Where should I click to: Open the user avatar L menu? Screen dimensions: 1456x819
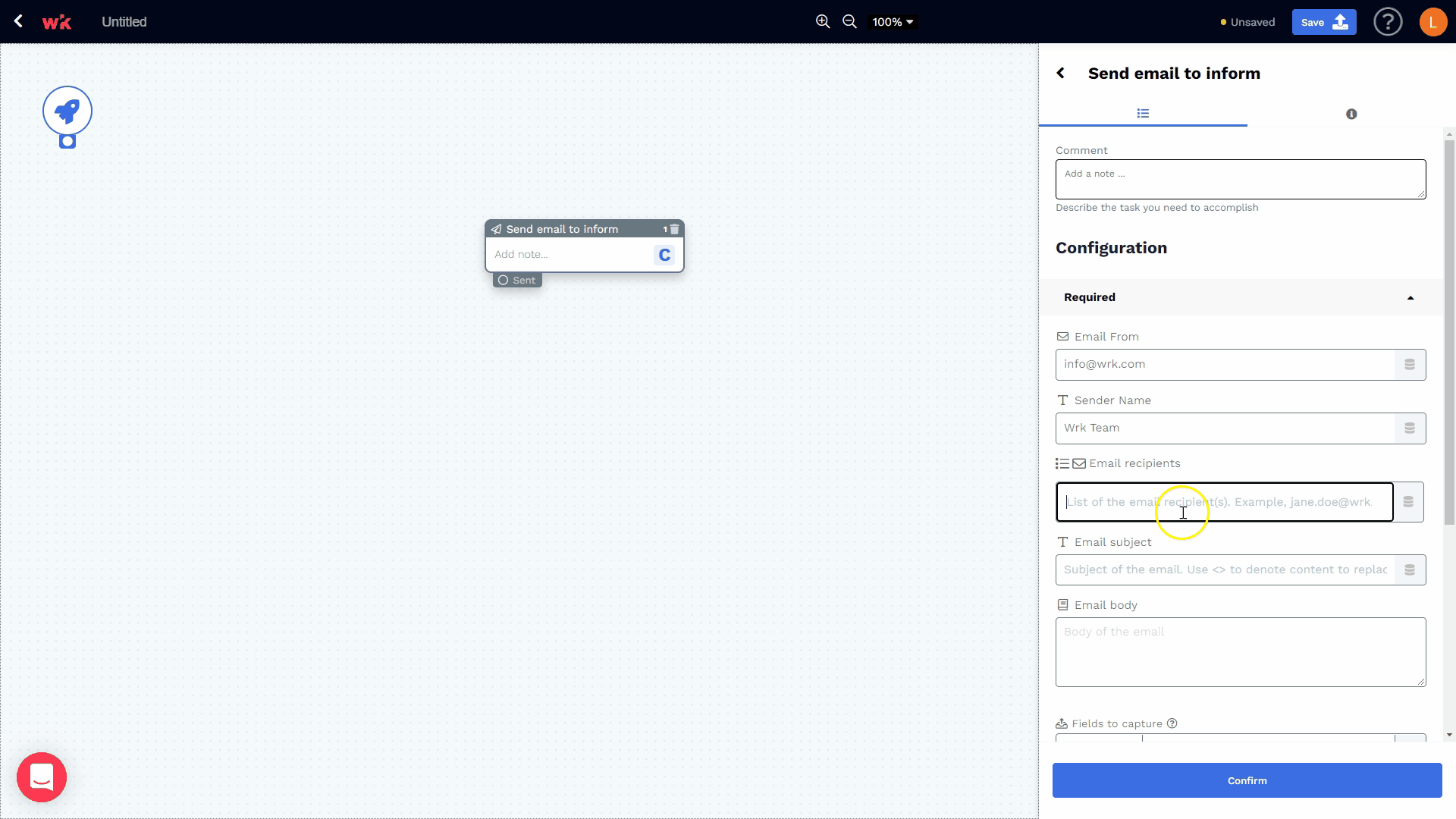(x=1432, y=22)
